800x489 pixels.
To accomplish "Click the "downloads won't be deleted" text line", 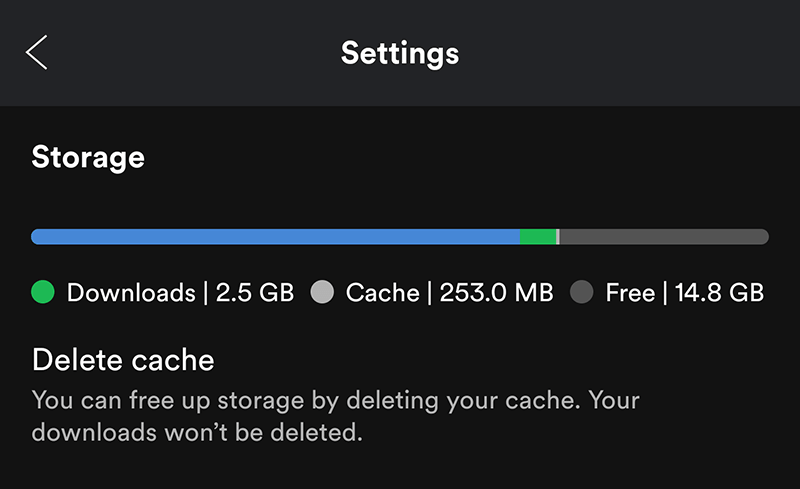I will pos(196,434).
